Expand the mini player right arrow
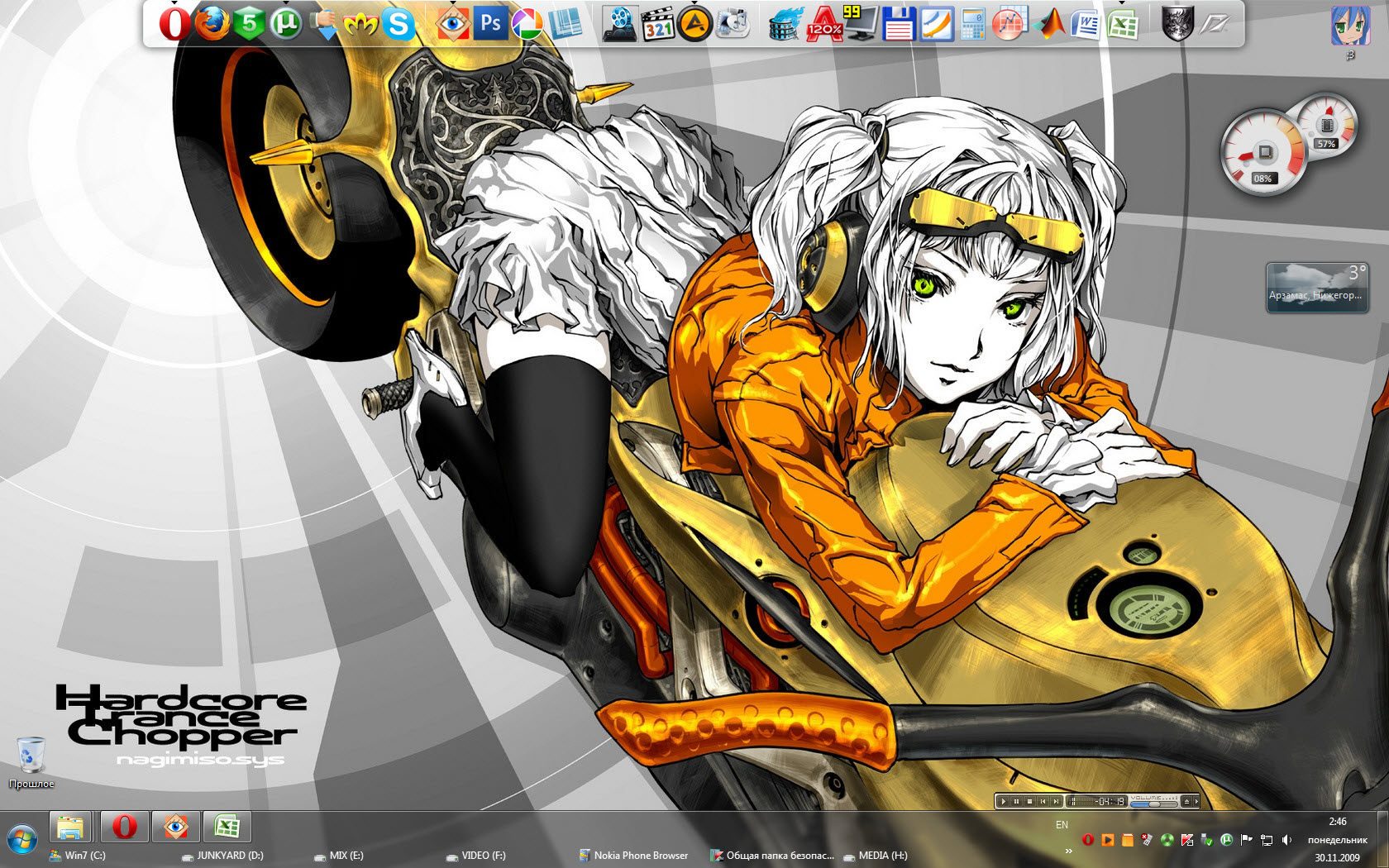The image size is (1389, 868). point(1196,801)
